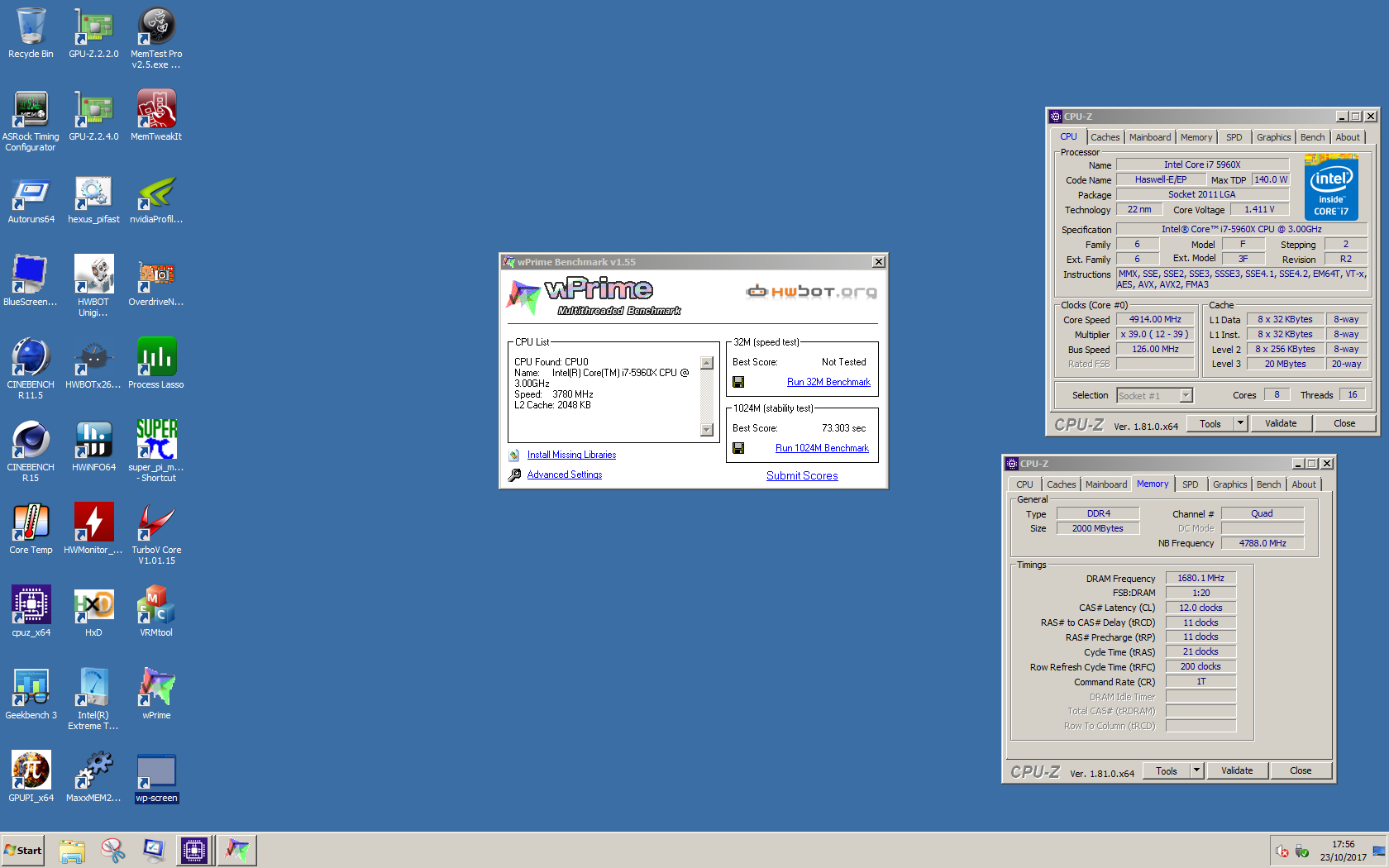Open Memory tab in upper CPU-Z window

(x=1196, y=137)
